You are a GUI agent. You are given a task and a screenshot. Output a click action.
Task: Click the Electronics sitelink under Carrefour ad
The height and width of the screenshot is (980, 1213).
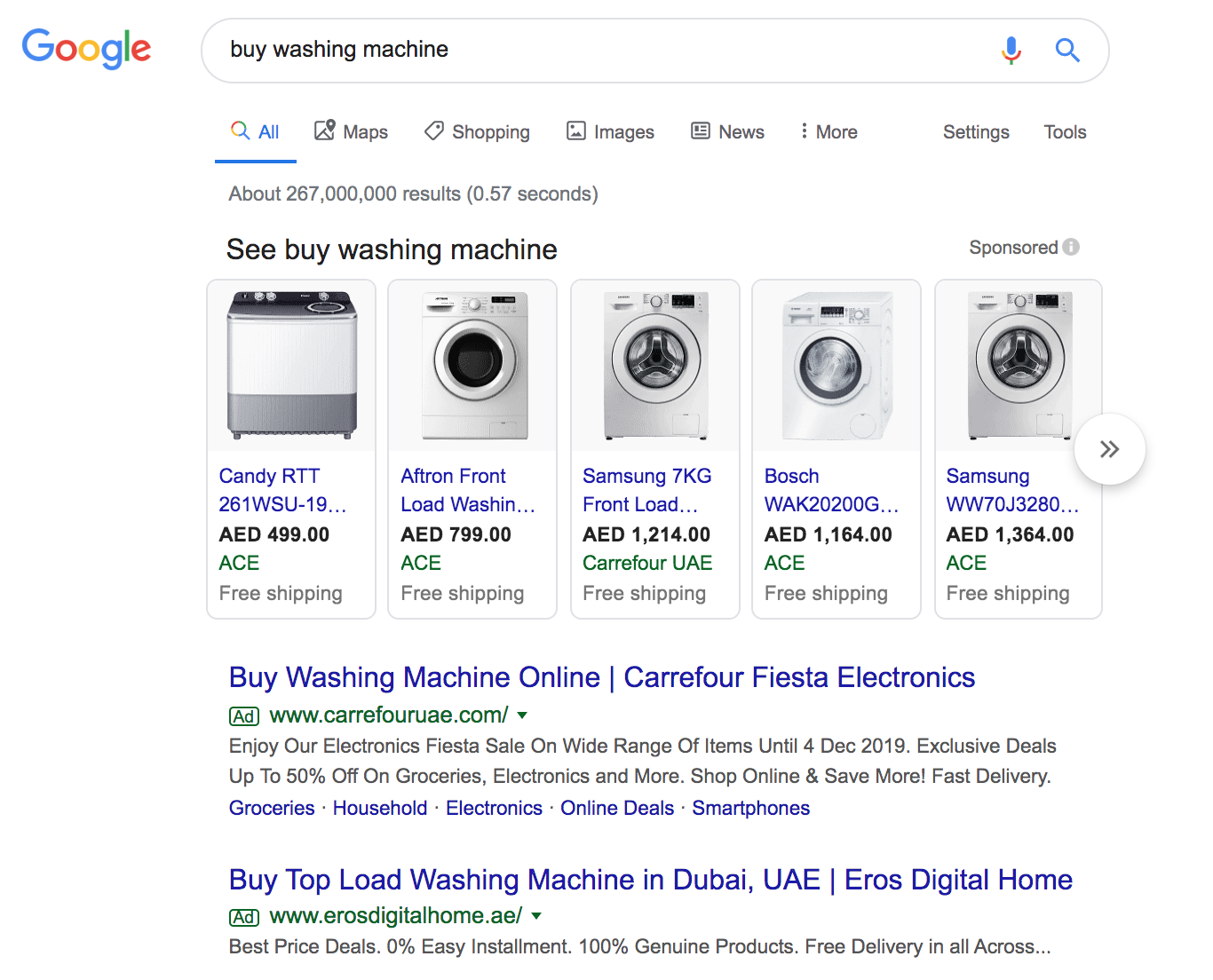coord(494,808)
